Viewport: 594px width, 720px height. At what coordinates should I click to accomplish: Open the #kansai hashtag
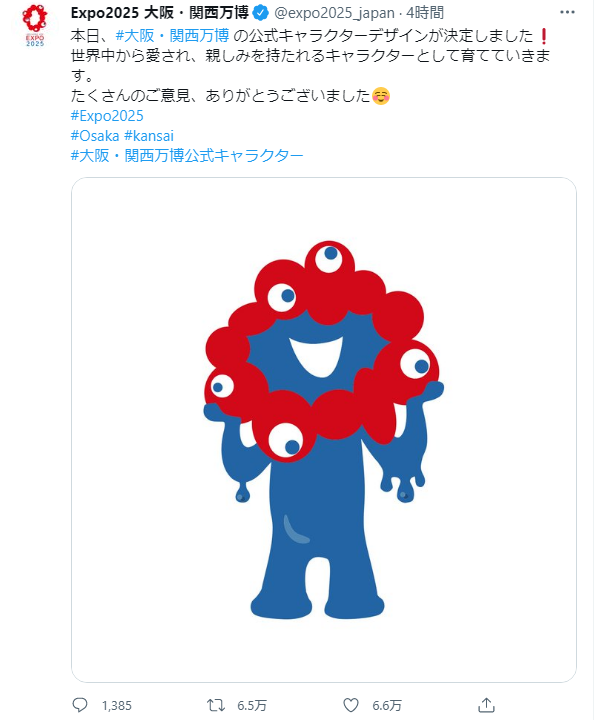(x=149, y=136)
